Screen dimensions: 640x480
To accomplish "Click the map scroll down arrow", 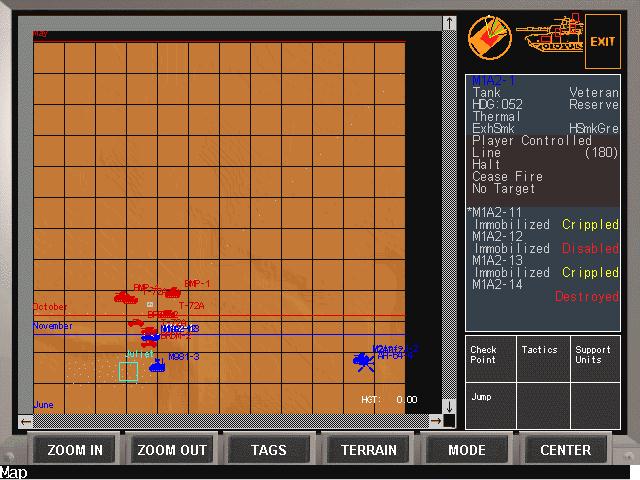I will coord(449,407).
